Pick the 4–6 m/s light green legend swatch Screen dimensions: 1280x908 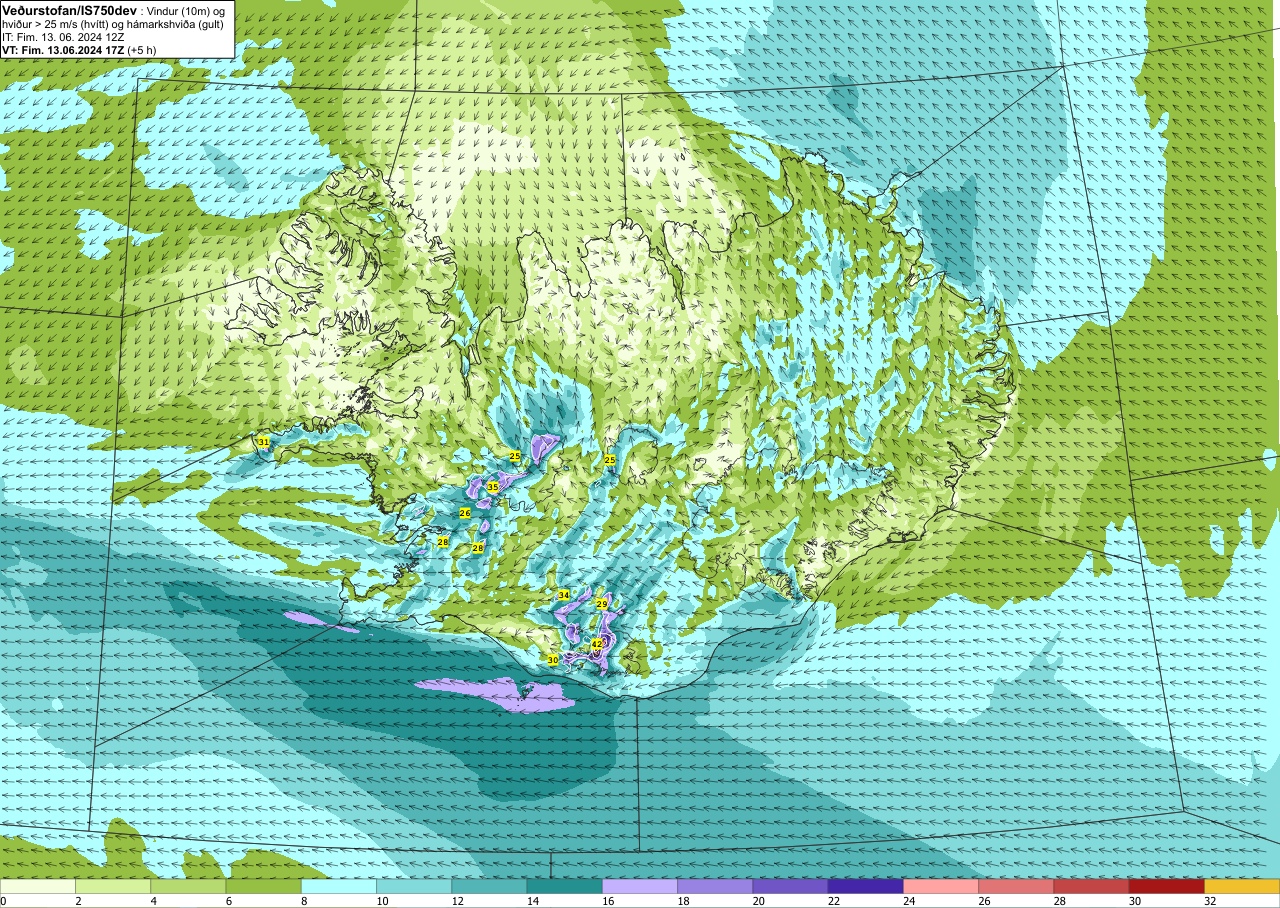(x=188, y=886)
